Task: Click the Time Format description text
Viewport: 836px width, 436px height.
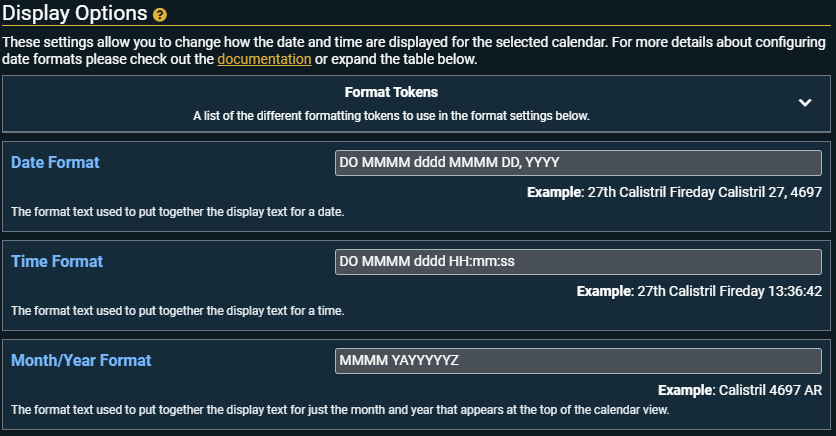Action: 177,311
